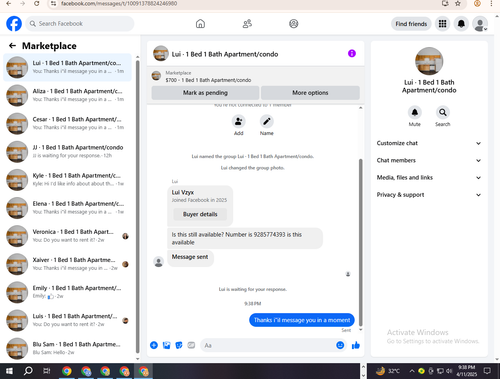
Task: Open Windows taskbar search
Action: pos(28,371)
